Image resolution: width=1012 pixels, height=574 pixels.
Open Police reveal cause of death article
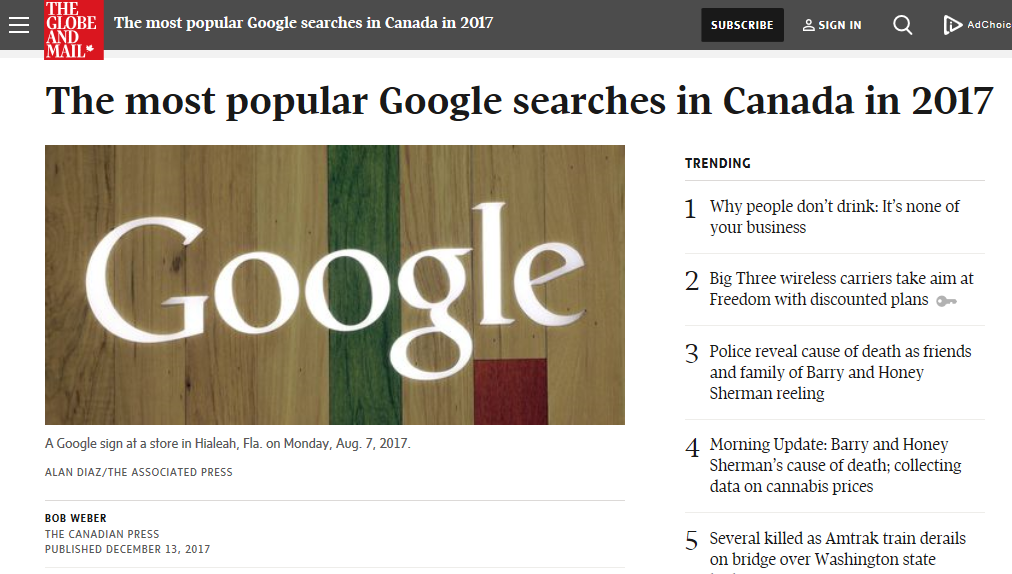coord(840,373)
